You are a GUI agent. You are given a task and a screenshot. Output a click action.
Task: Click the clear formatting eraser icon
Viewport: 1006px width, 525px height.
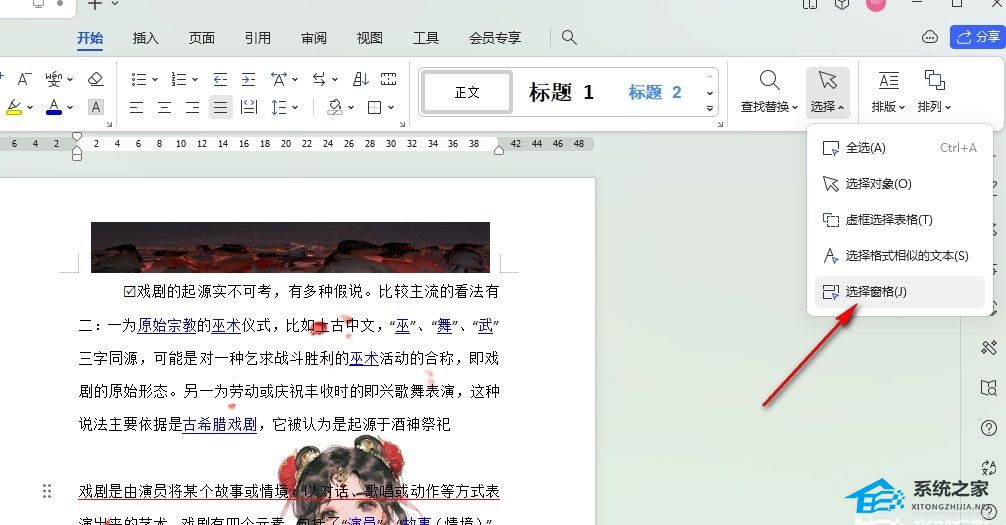96,79
